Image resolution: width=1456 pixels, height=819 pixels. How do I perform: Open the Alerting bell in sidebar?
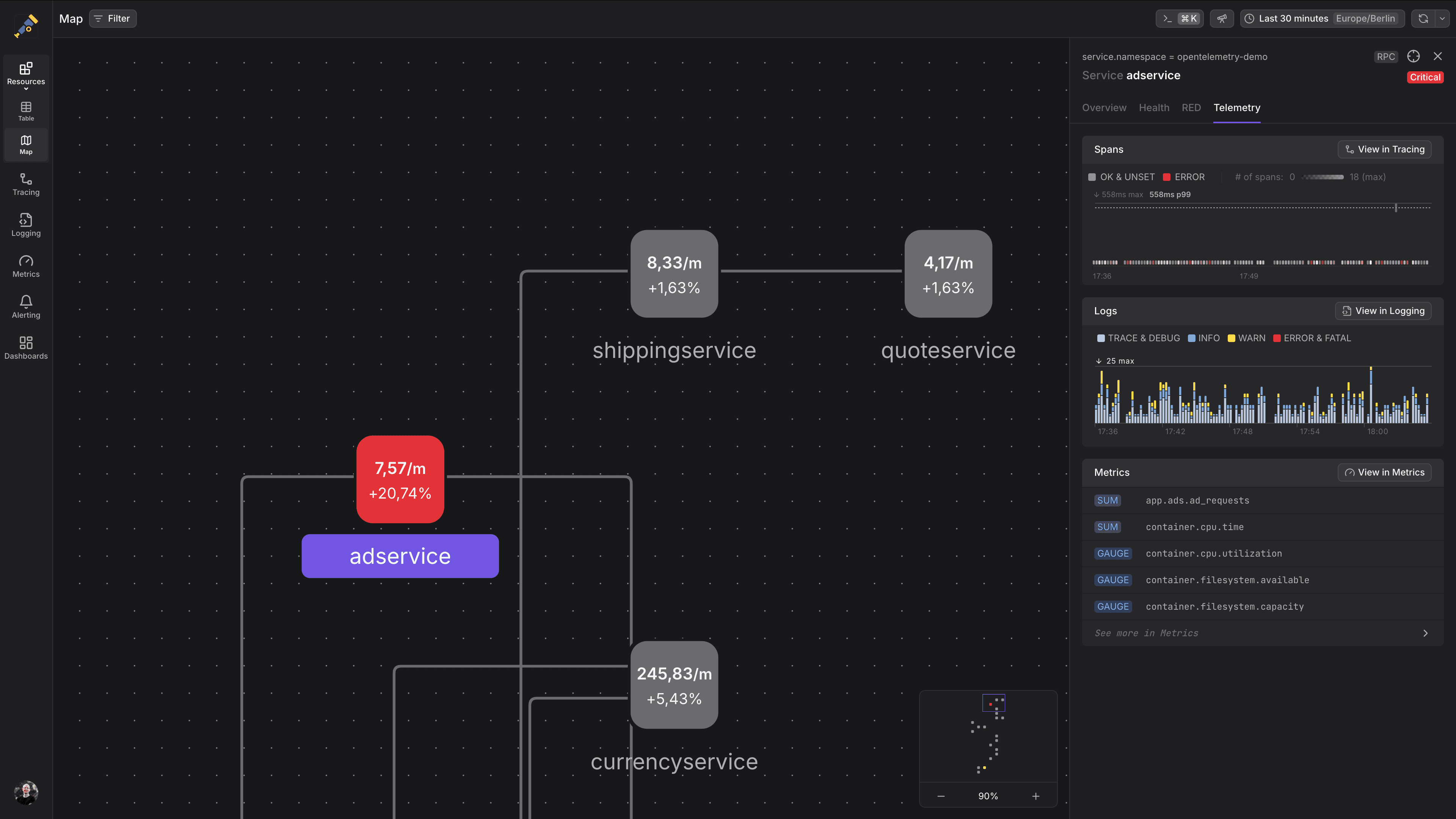(x=26, y=307)
